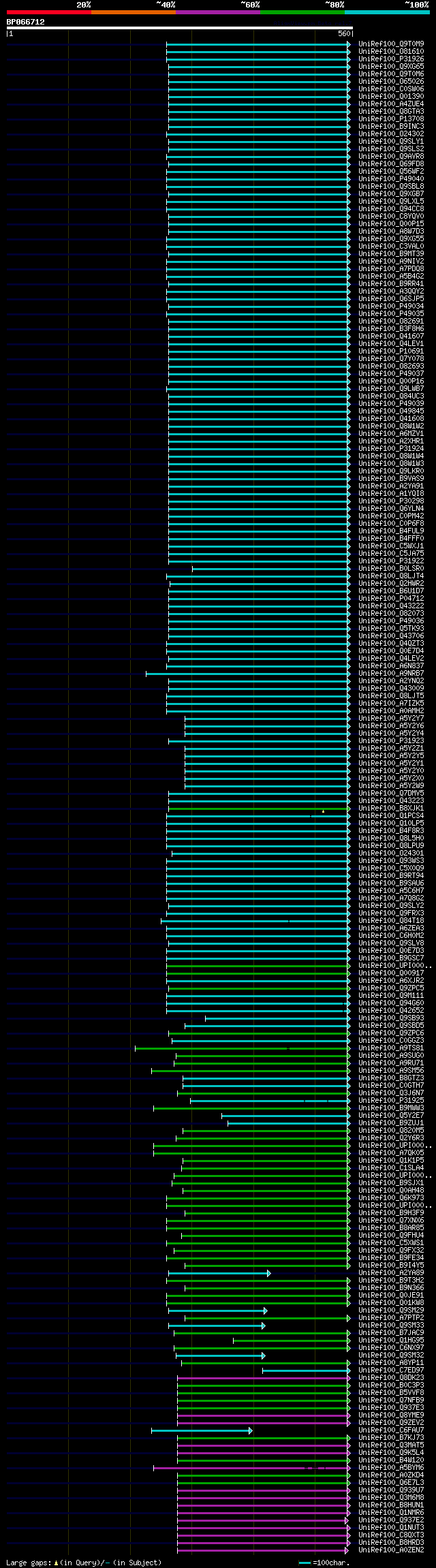
Task: Select the label UniRef100_Q9SLS2
Action: (x=391, y=149)
